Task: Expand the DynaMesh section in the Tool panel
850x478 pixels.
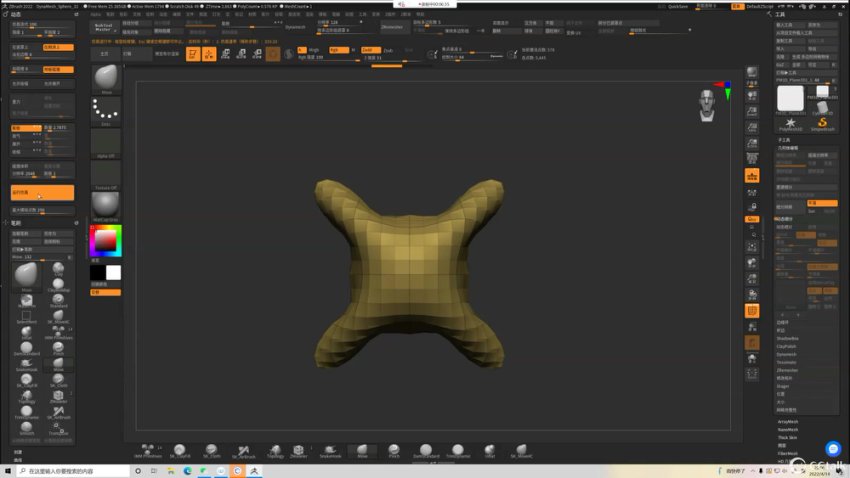Action: pos(786,354)
